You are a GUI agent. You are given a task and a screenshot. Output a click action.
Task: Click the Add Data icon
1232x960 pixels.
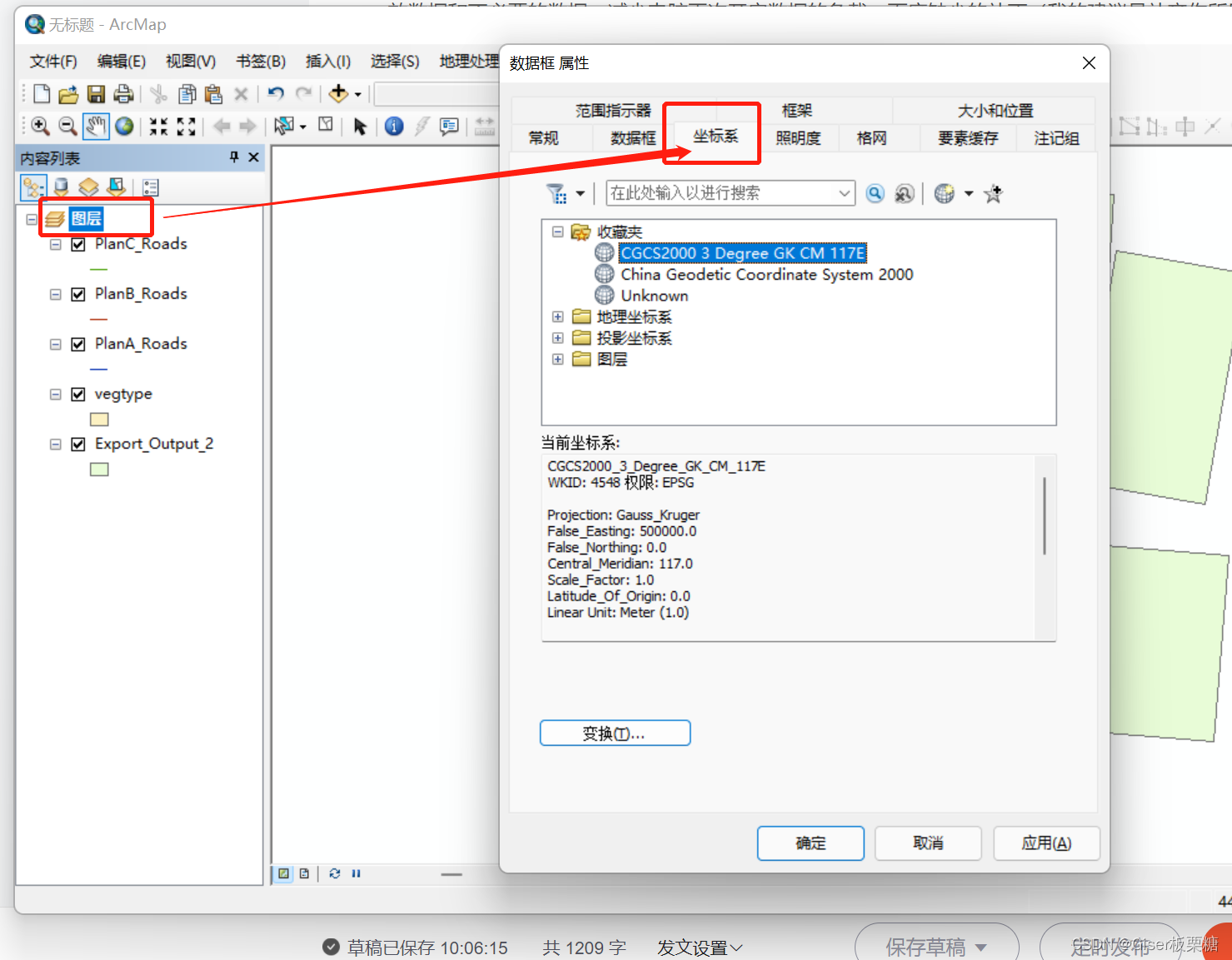pos(338,93)
